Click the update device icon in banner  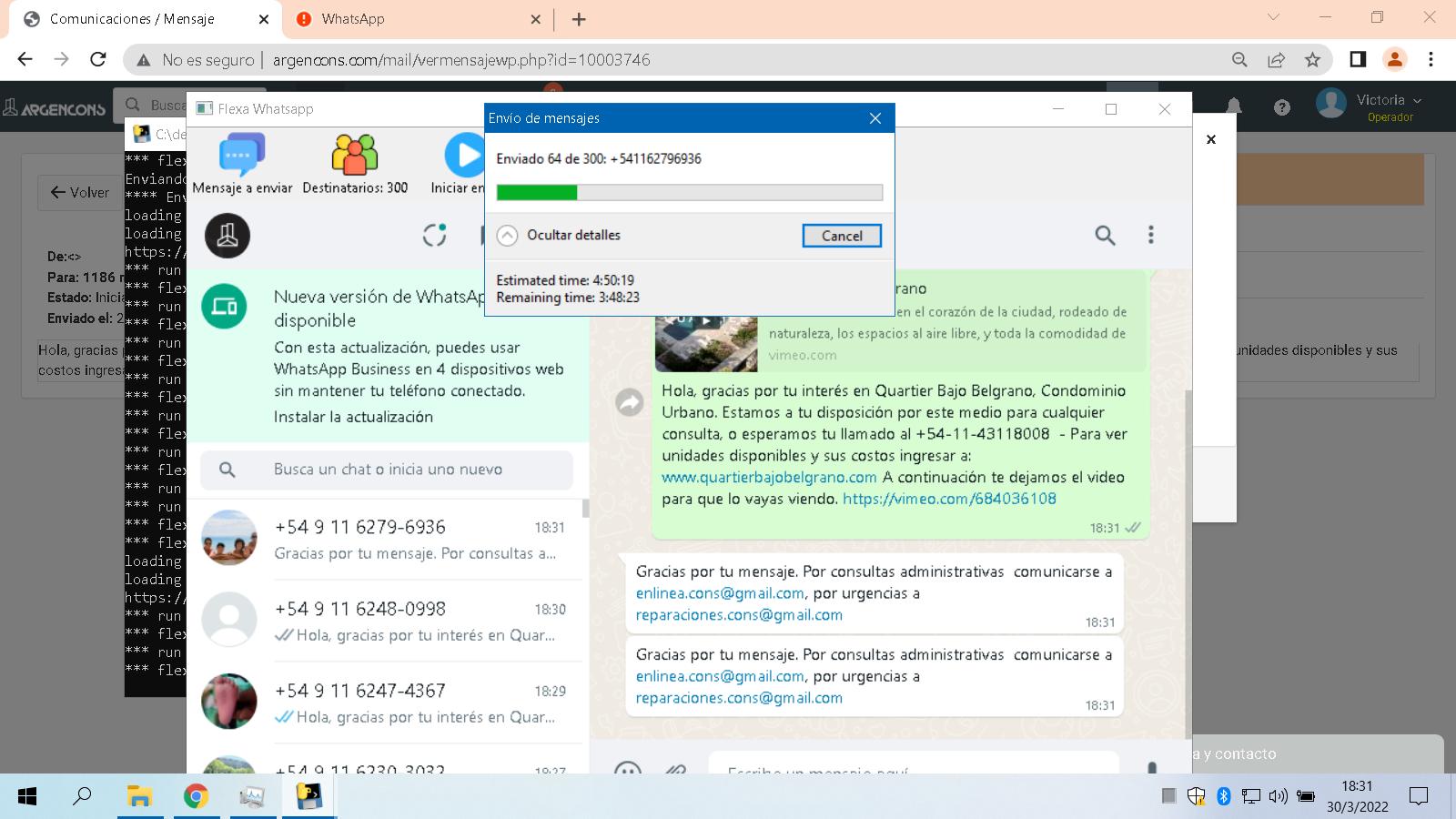(x=224, y=306)
